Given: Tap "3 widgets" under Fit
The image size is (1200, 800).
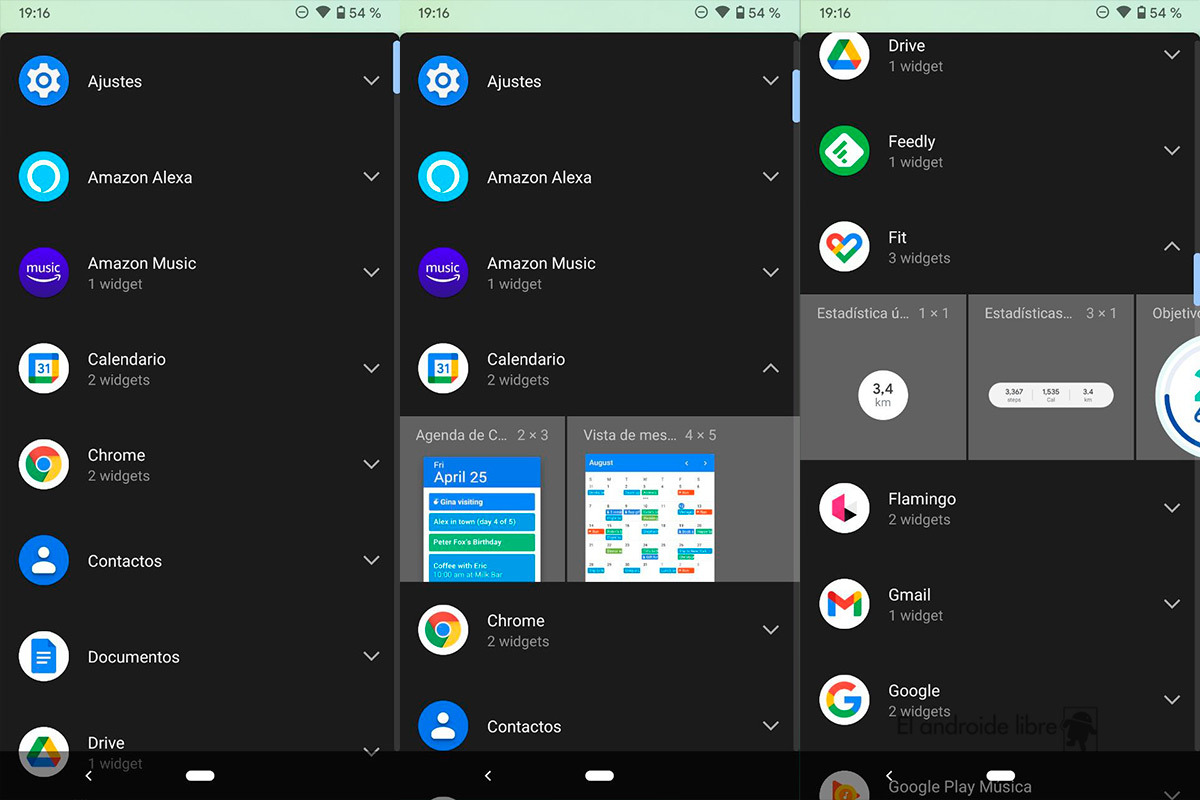Looking at the screenshot, I should click(x=919, y=258).
